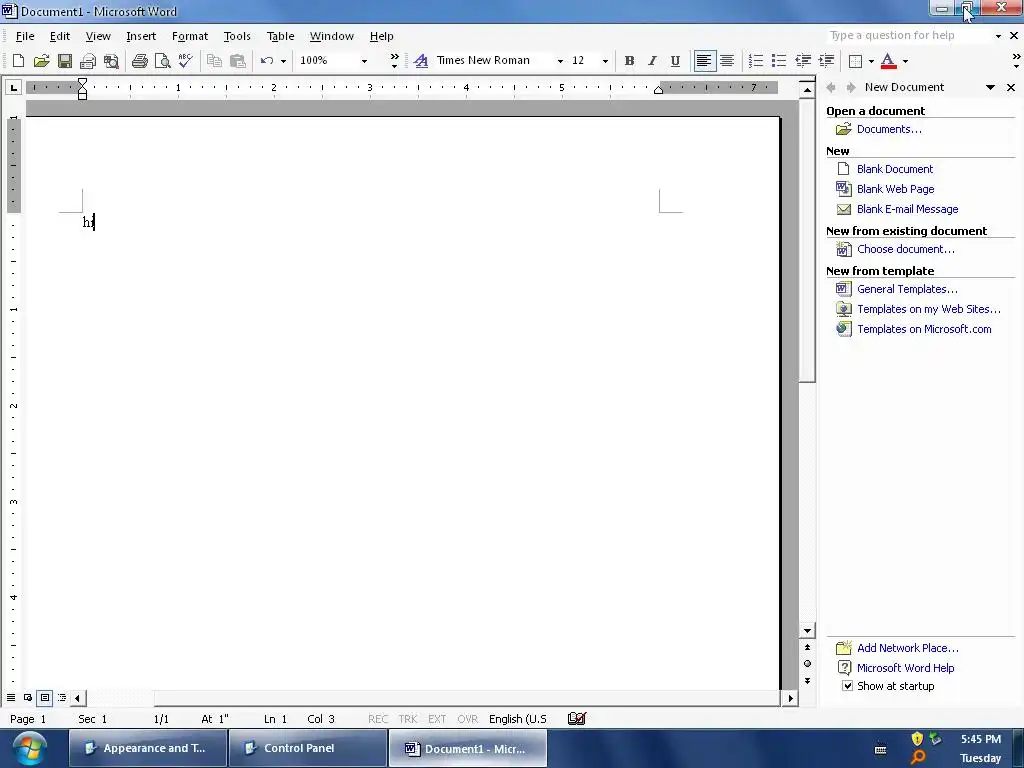Switch to Outline view button

[x=62, y=697]
